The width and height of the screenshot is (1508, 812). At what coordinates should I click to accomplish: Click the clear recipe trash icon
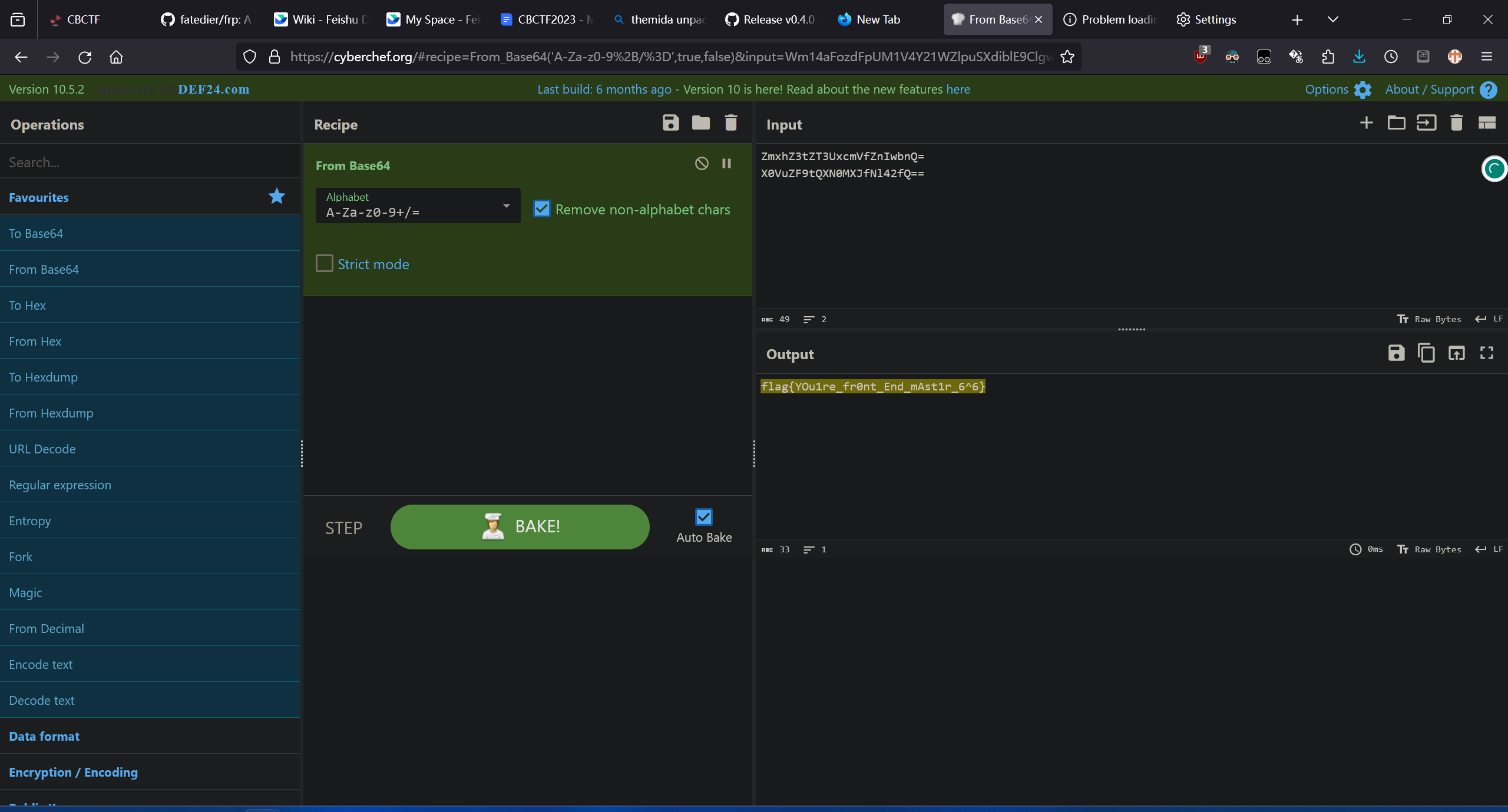coord(731,123)
